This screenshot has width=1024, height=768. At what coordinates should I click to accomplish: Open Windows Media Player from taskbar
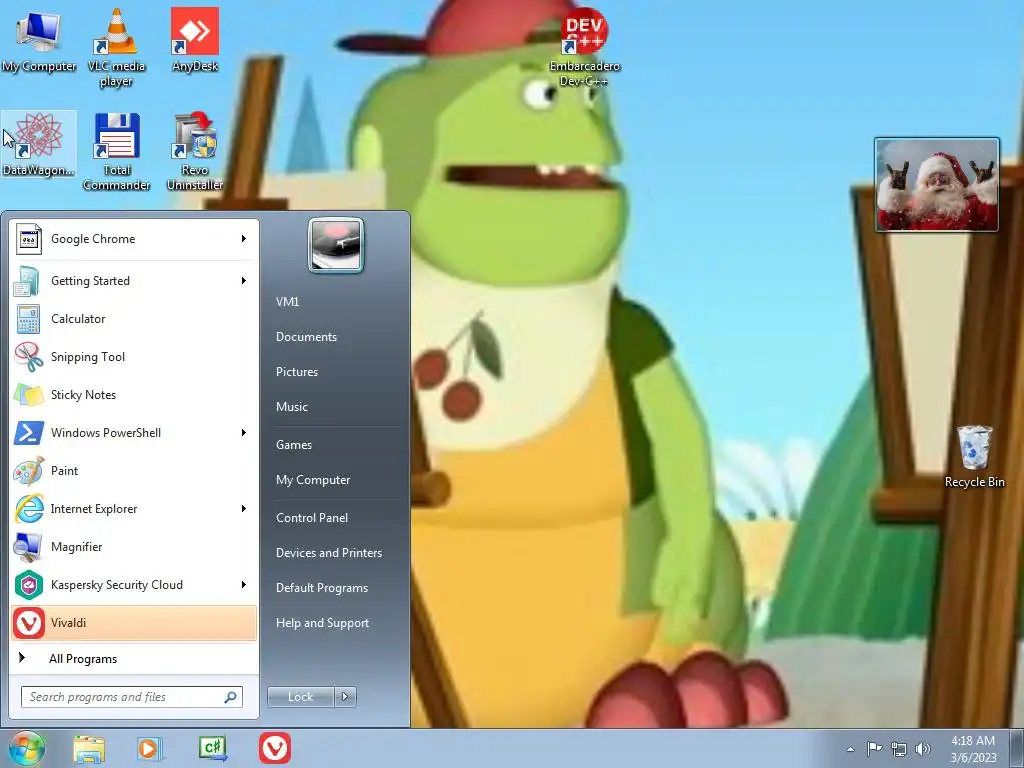tap(150, 749)
